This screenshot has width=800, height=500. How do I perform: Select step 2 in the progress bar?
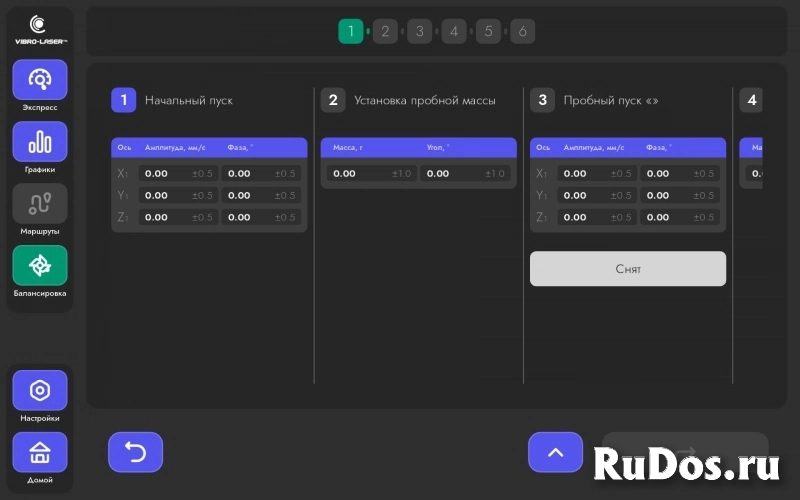coord(385,32)
